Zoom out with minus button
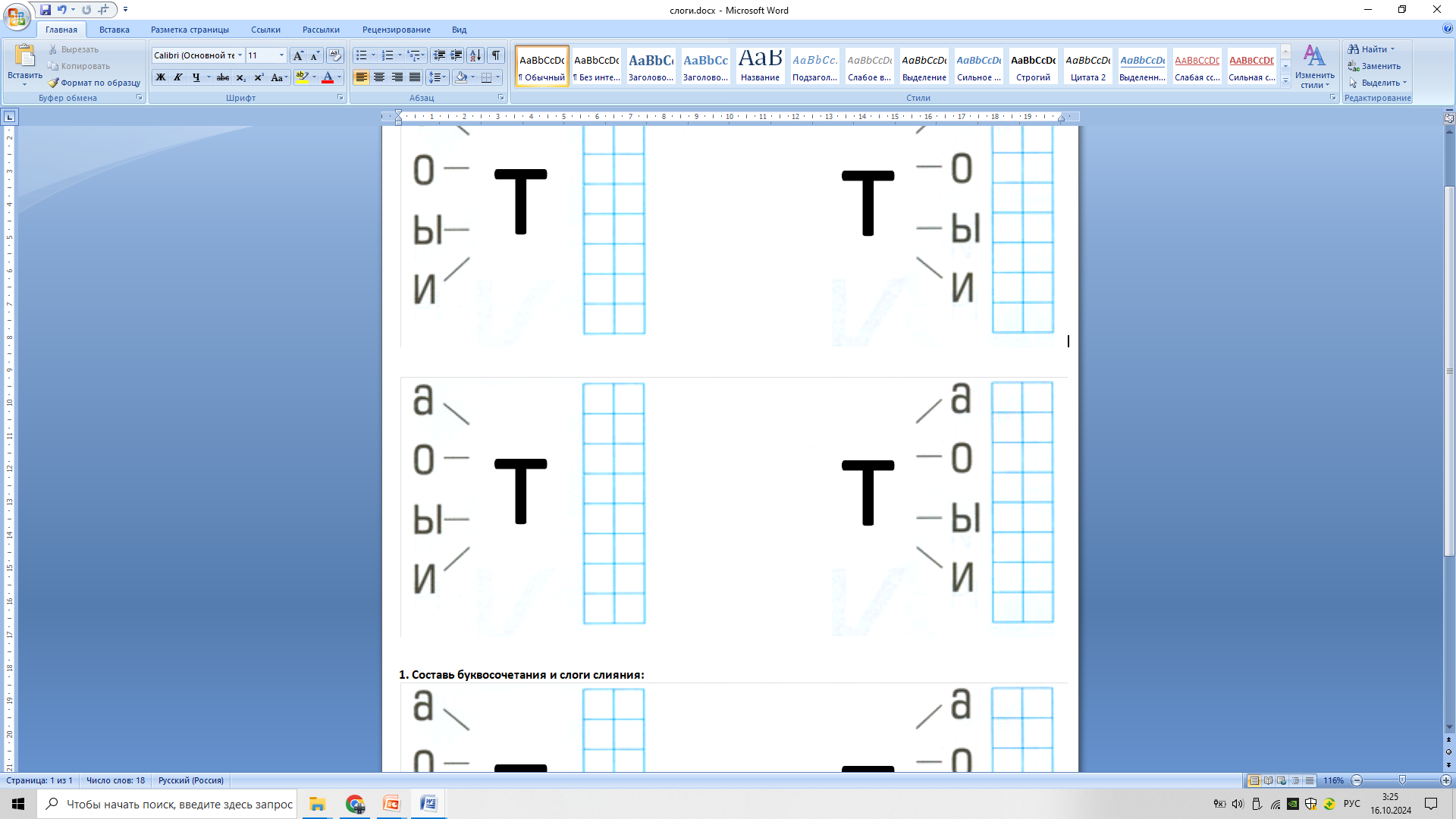Screen dimensions: 1456x819 1357,780
